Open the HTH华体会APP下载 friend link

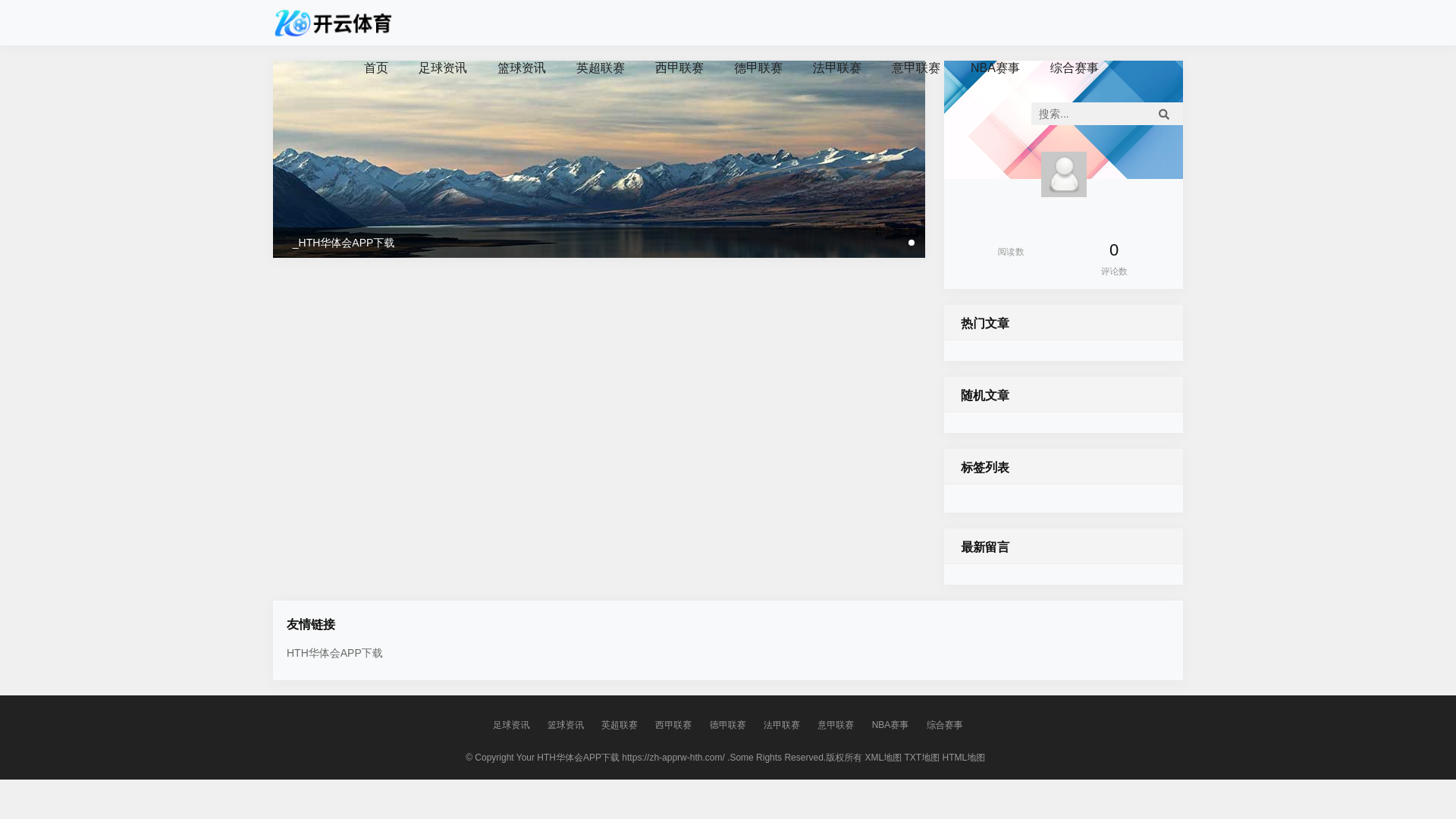tap(334, 653)
